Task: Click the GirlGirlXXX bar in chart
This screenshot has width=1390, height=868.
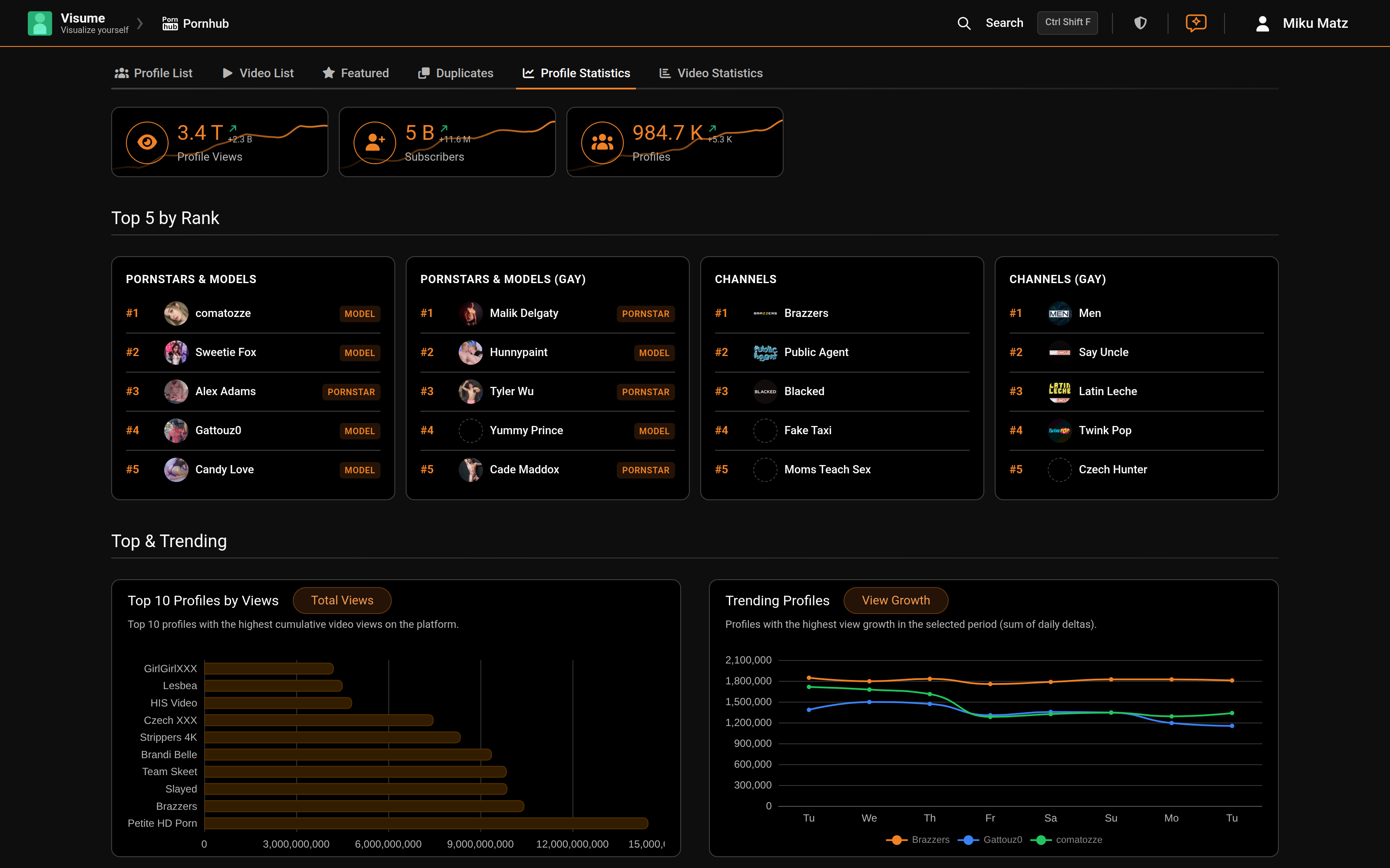Action: click(269, 669)
